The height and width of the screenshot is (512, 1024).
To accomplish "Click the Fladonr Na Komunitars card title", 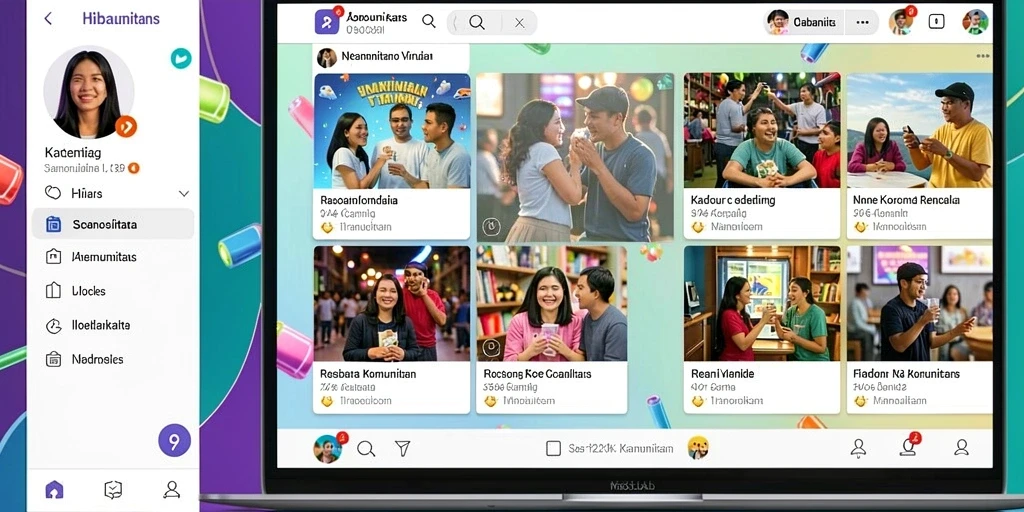I will pyautogui.click(x=906, y=374).
